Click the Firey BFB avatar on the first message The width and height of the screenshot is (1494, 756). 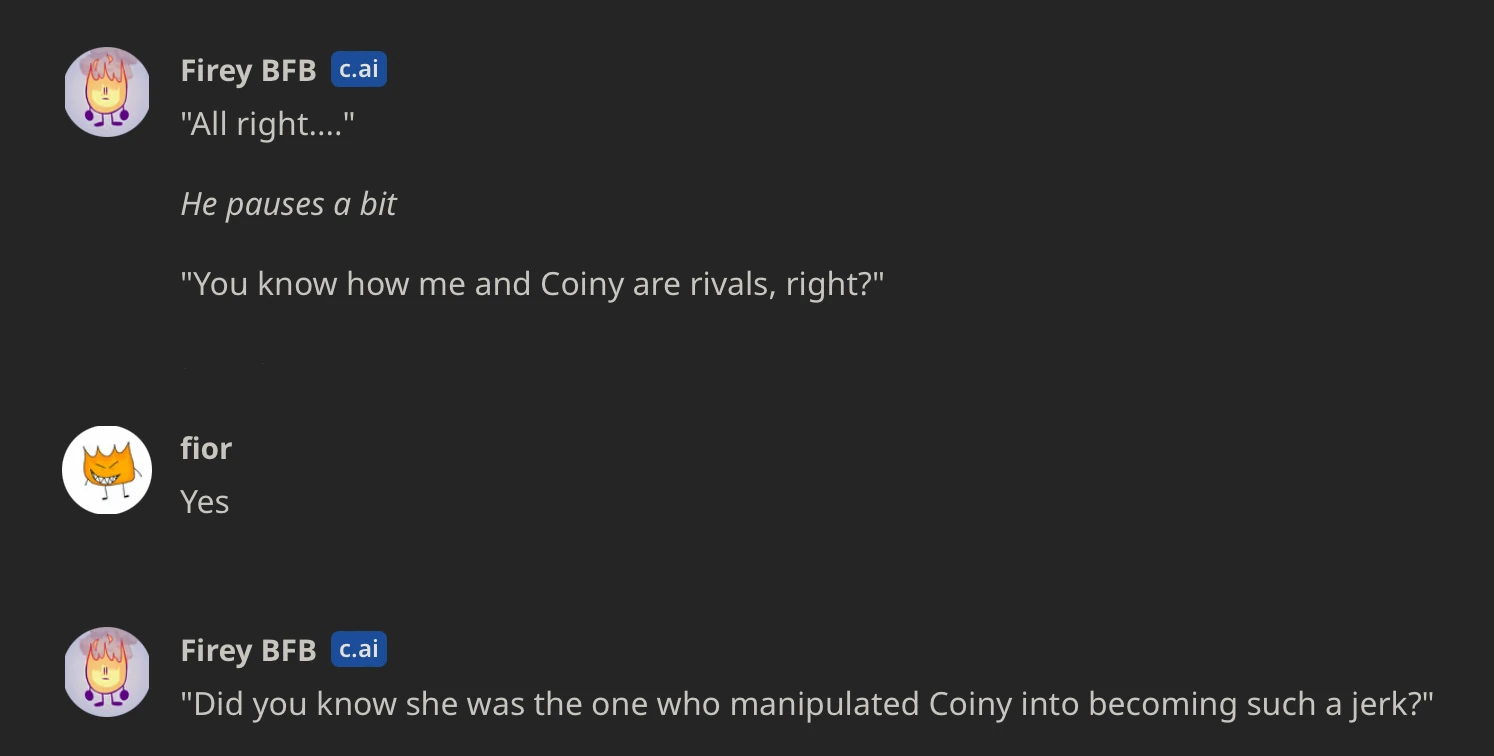coord(106,91)
